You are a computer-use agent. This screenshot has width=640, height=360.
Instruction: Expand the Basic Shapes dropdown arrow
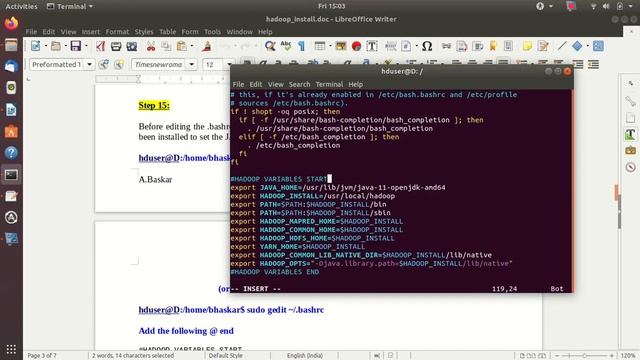pyautogui.click(x=587, y=46)
